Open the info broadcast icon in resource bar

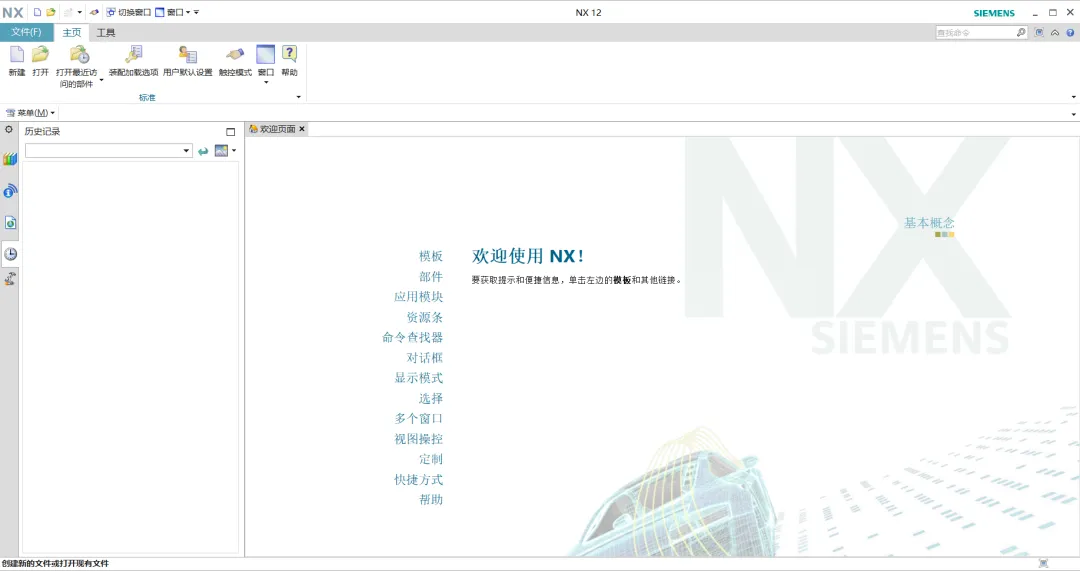click(10, 191)
